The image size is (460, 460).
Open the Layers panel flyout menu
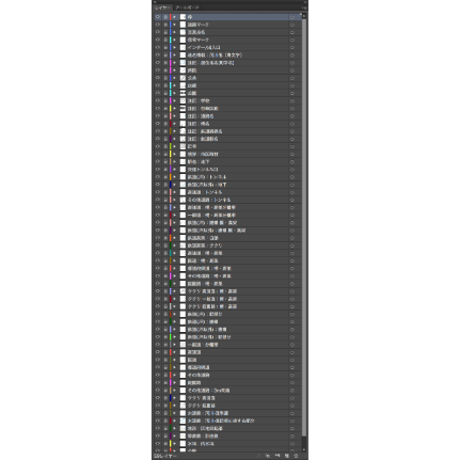click(304, 7)
